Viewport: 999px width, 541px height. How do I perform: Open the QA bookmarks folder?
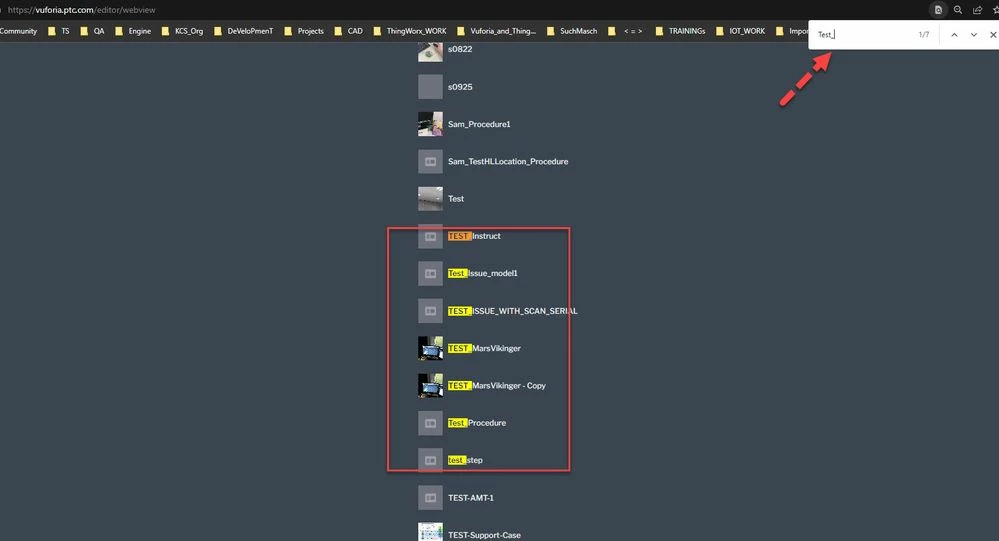tap(92, 31)
